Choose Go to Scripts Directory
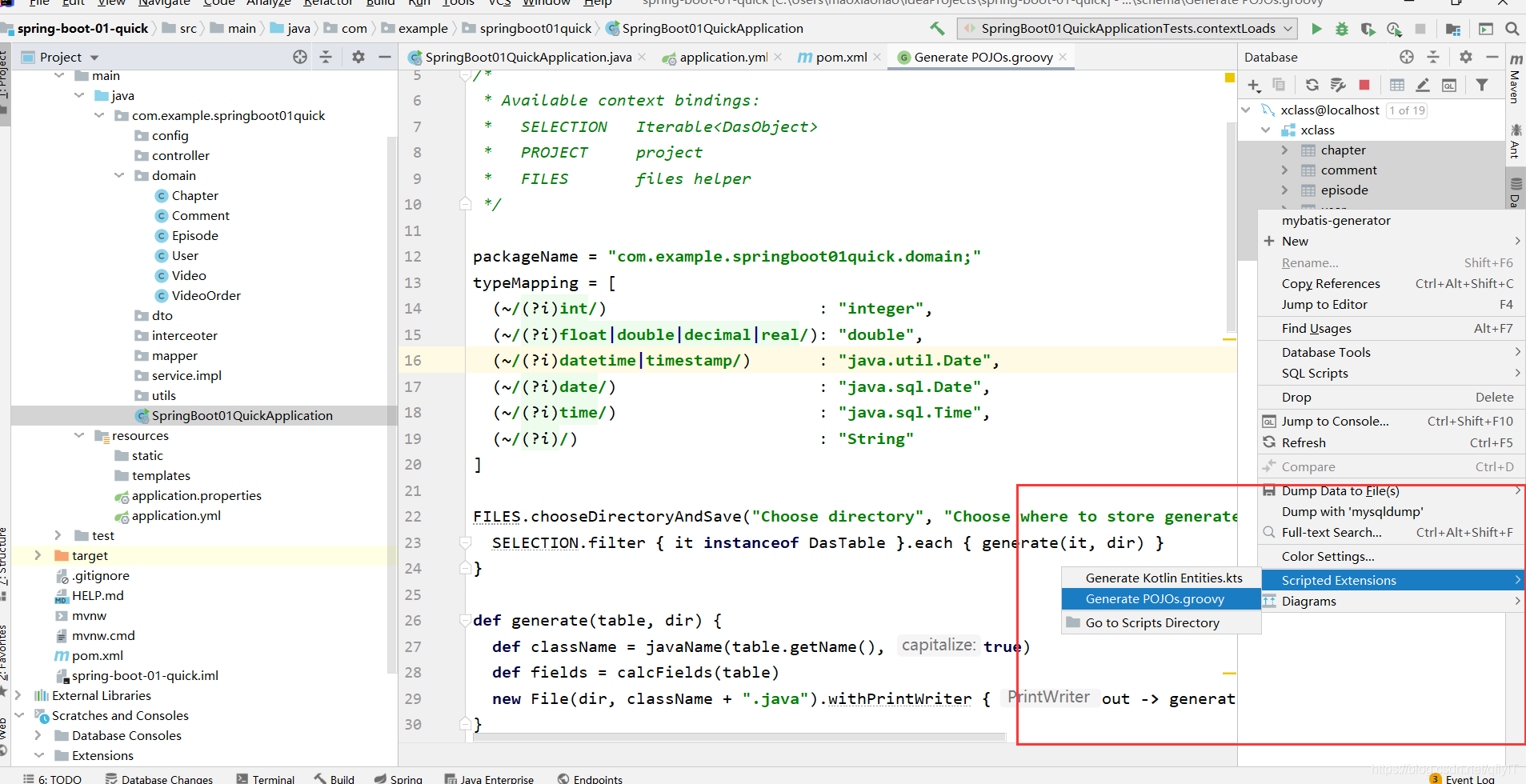1526x784 pixels. click(1161, 622)
